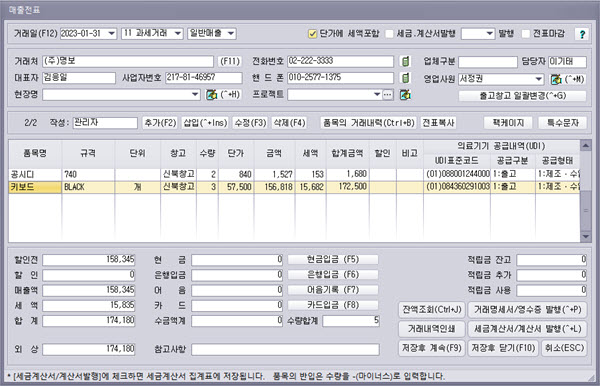Click 은행입금 (F6) button
This screenshot has width=600, height=386.
333,275
